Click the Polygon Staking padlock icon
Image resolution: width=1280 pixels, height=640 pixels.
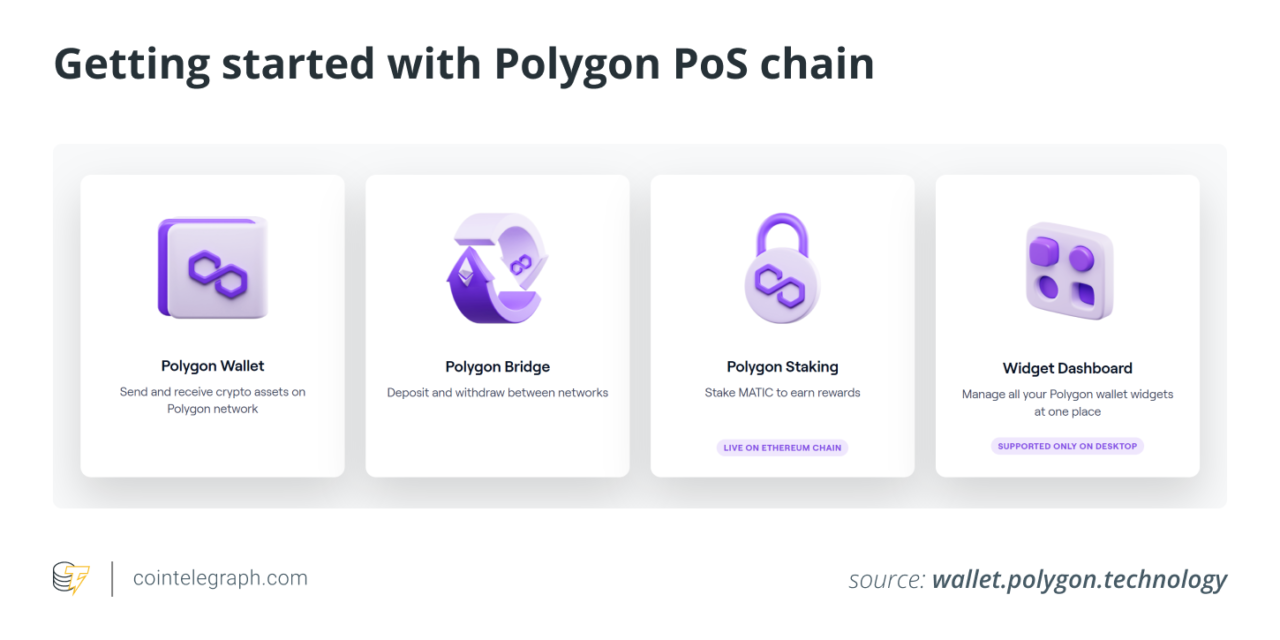(782, 265)
